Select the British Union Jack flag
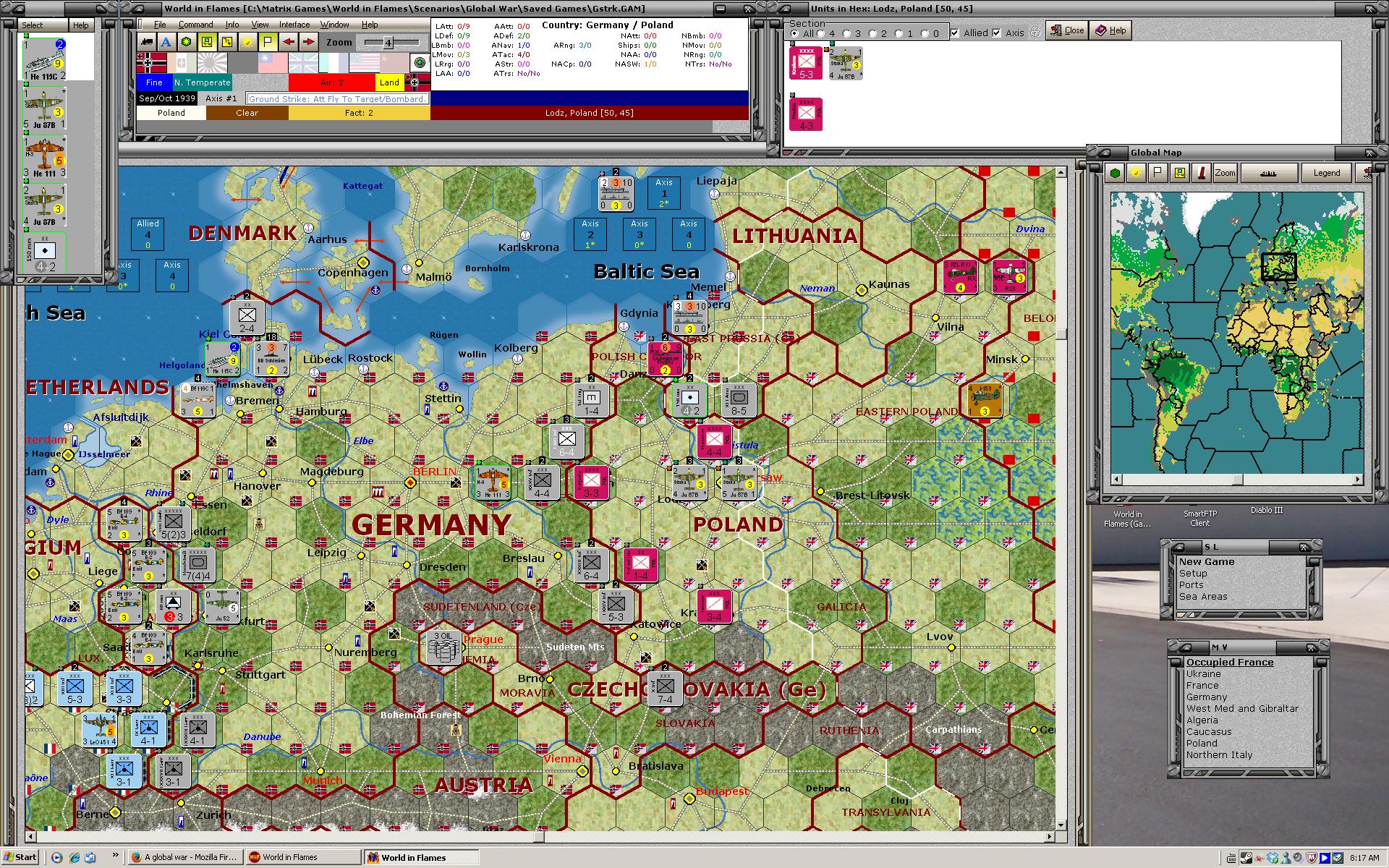Image resolution: width=1389 pixels, height=868 pixels. [x=303, y=63]
